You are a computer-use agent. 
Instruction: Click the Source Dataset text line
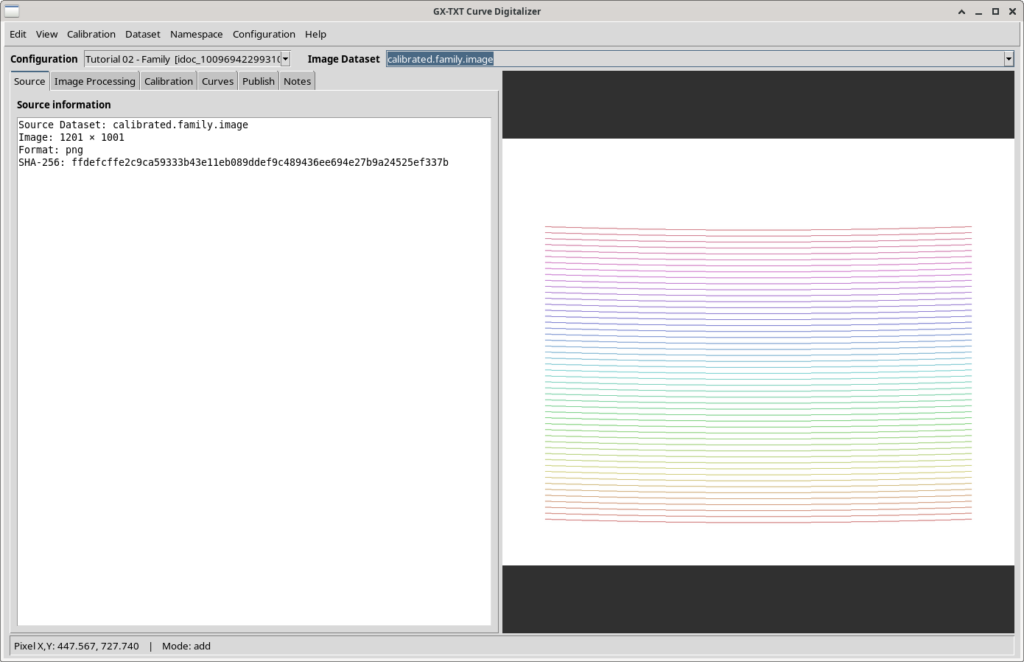pyautogui.click(x=133, y=125)
